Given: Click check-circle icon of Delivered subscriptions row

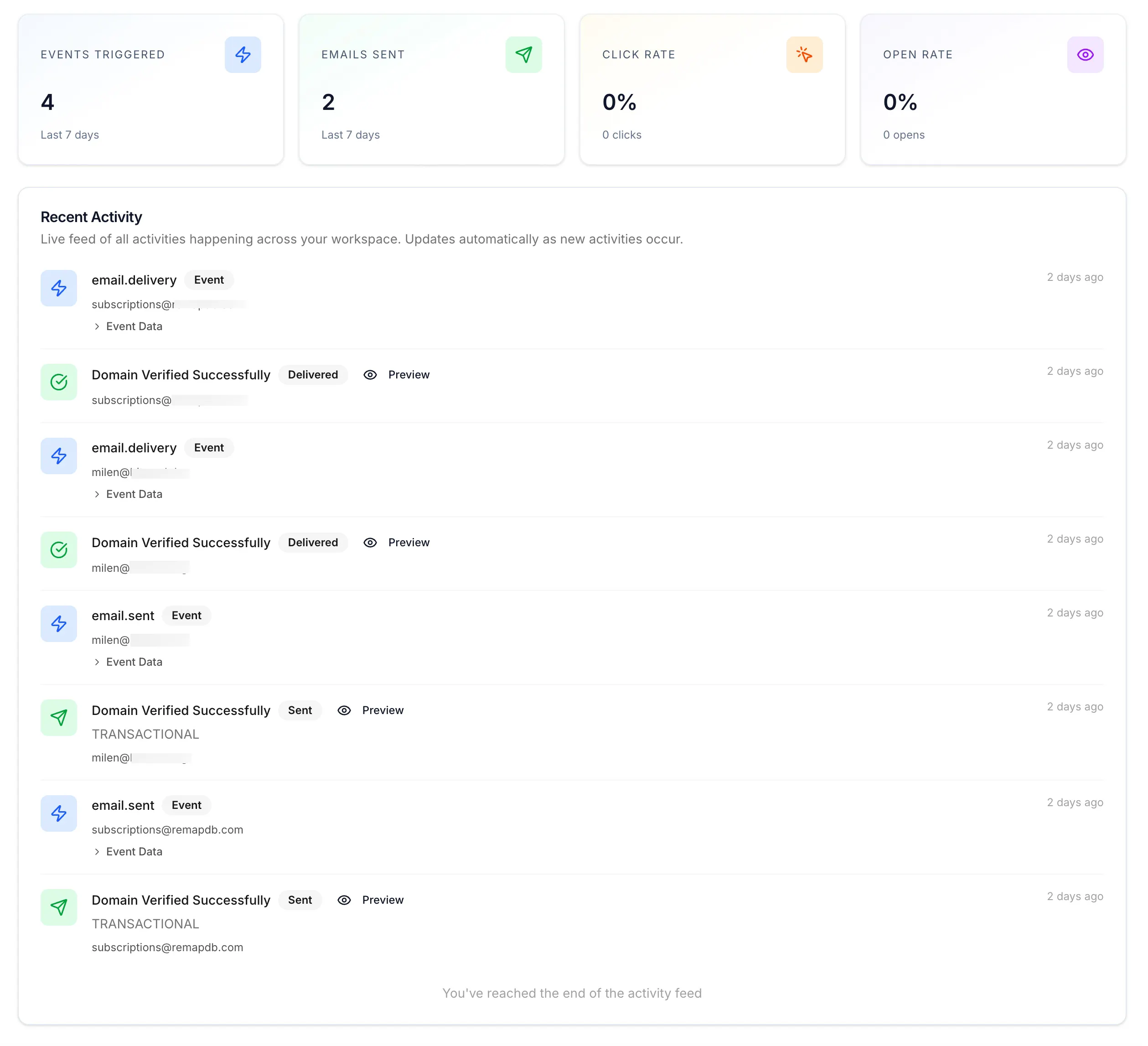Looking at the screenshot, I should click(x=59, y=382).
